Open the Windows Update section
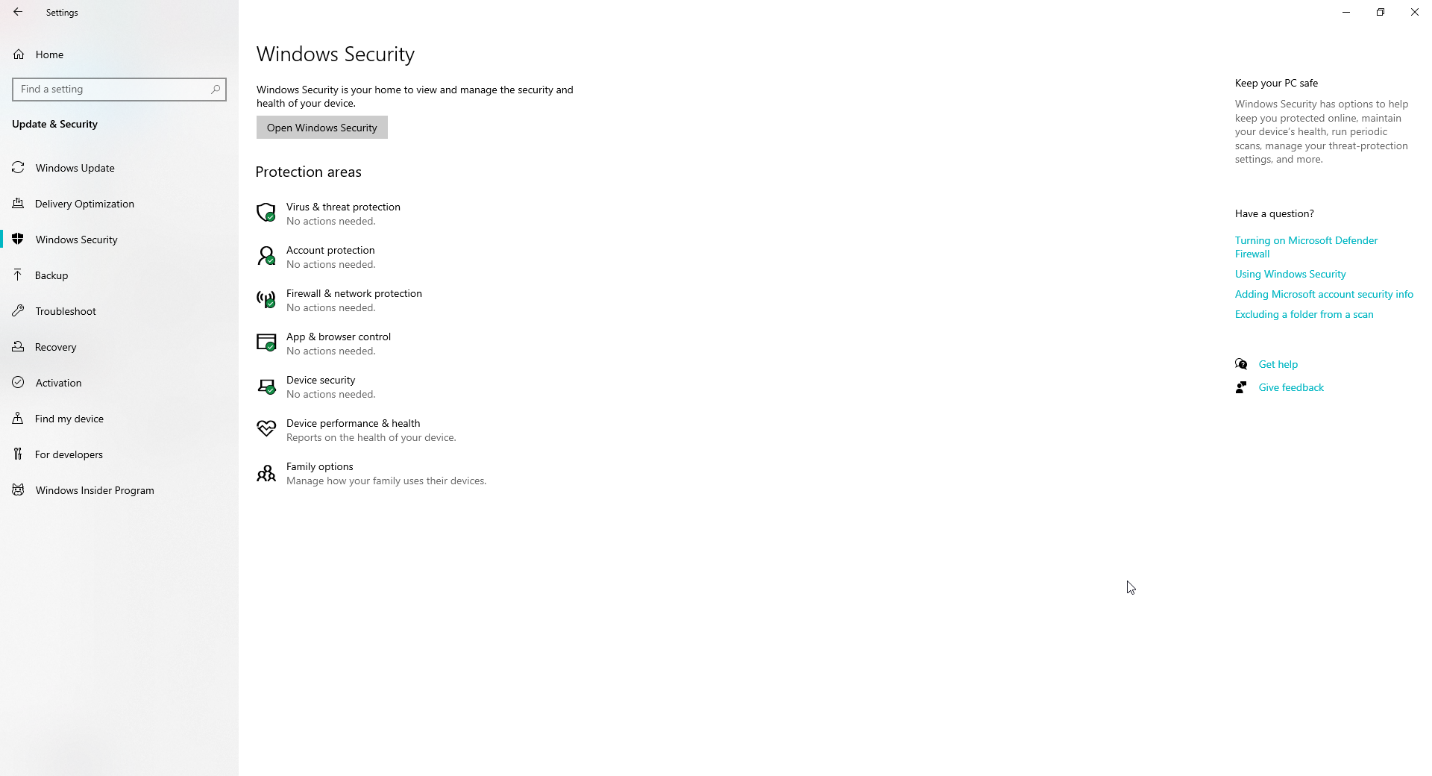 [75, 168]
